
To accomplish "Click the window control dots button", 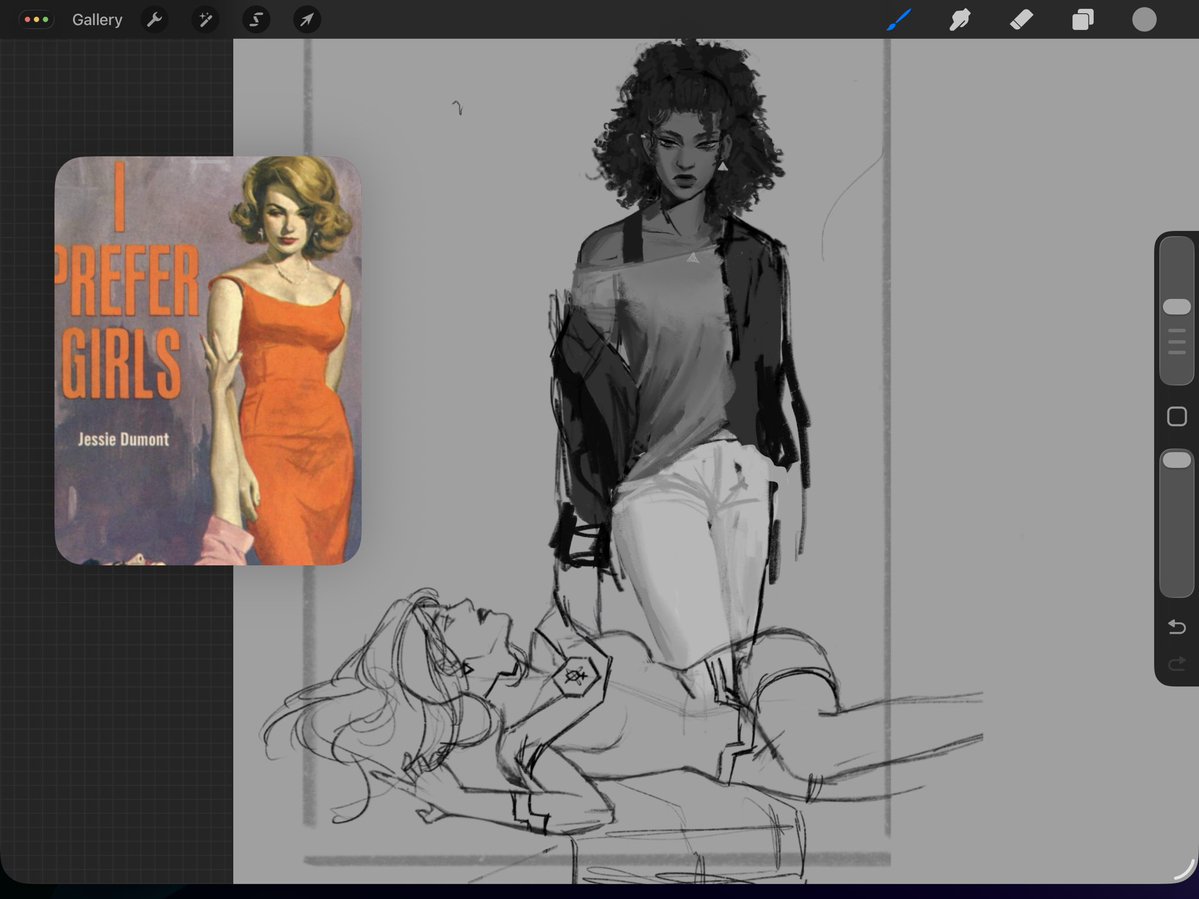I will click(x=36, y=20).
